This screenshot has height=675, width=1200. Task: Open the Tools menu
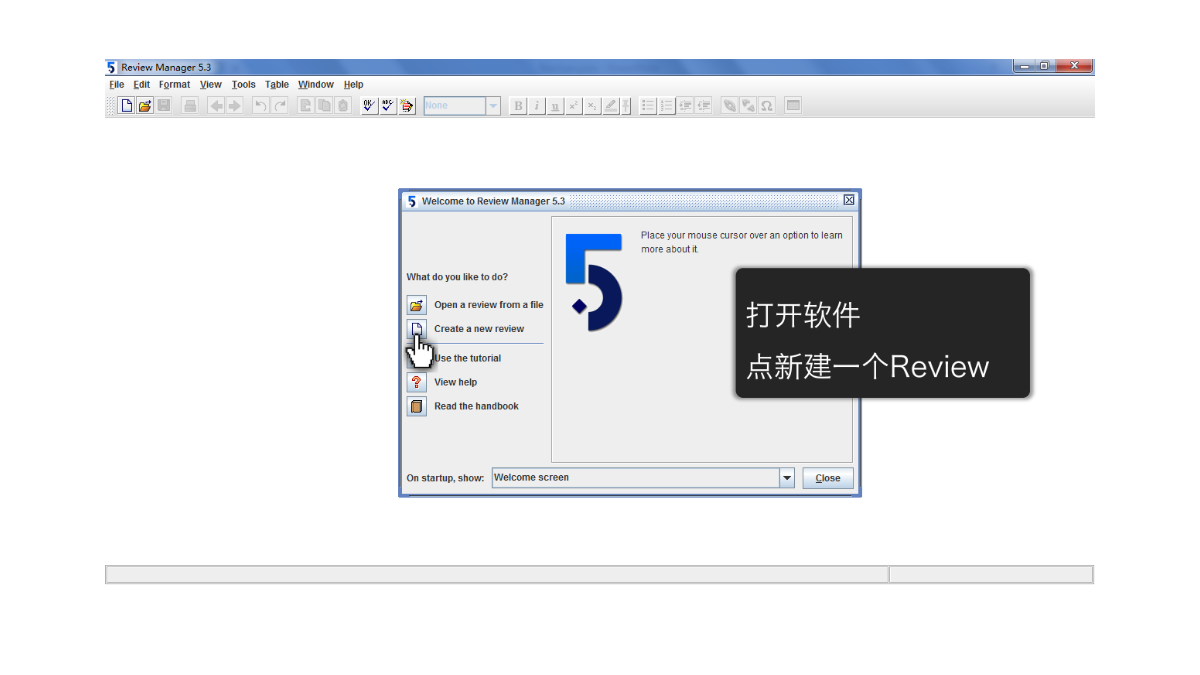(x=244, y=85)
